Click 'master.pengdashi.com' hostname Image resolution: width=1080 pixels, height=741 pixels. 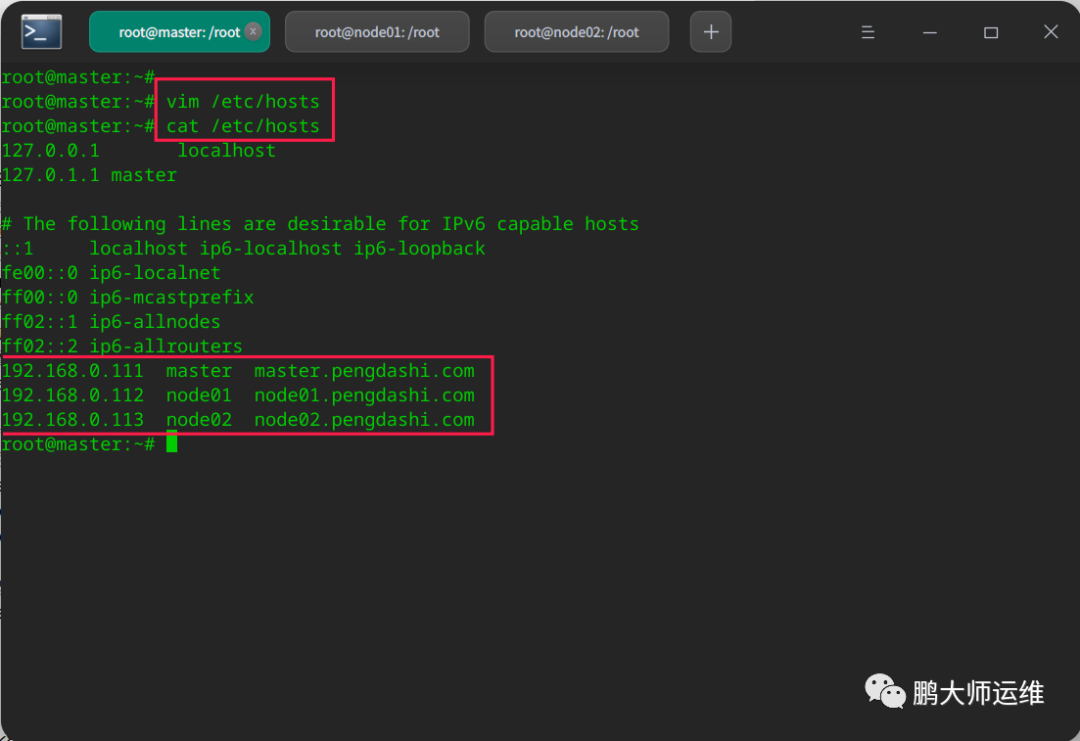tap(364, 370)
